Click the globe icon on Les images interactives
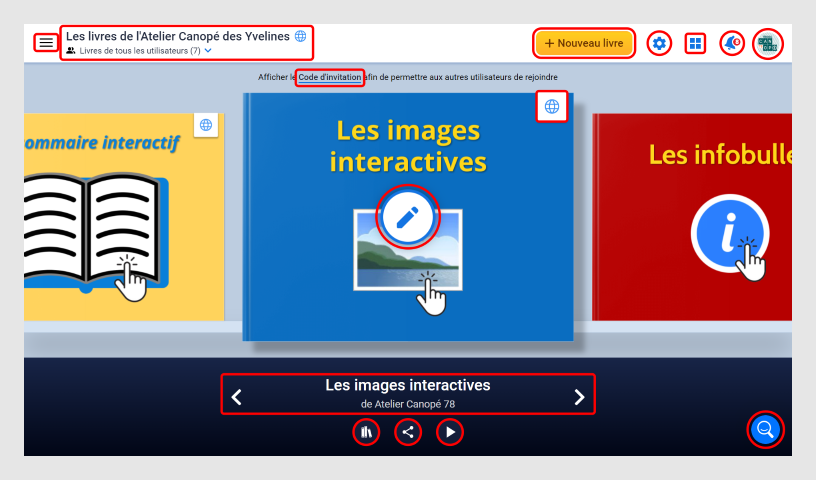The width and height of the screenshot is (816, 480). [x=552, y=106]
